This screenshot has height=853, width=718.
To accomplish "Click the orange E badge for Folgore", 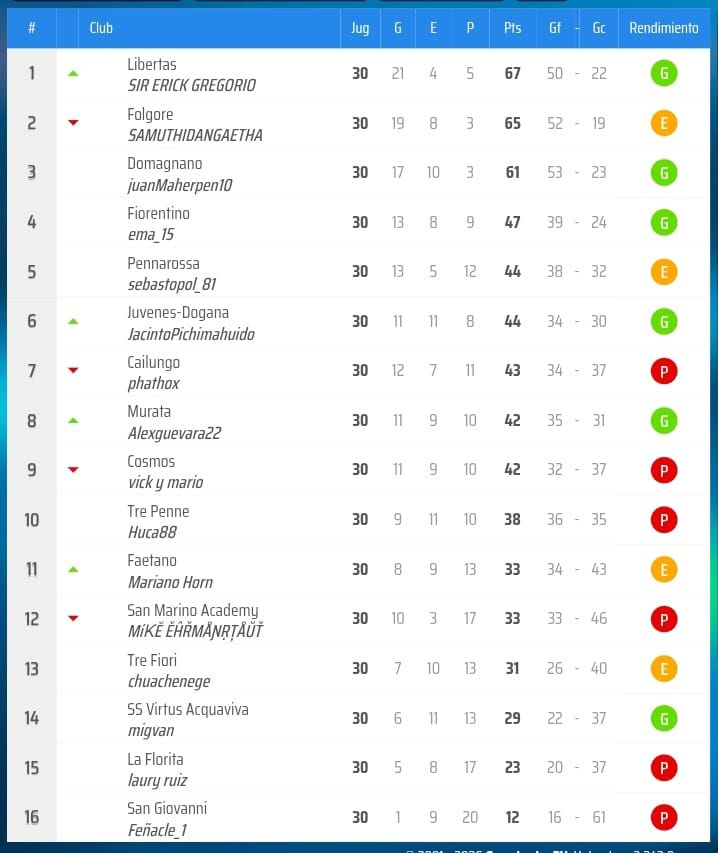I will coord(663,123).
